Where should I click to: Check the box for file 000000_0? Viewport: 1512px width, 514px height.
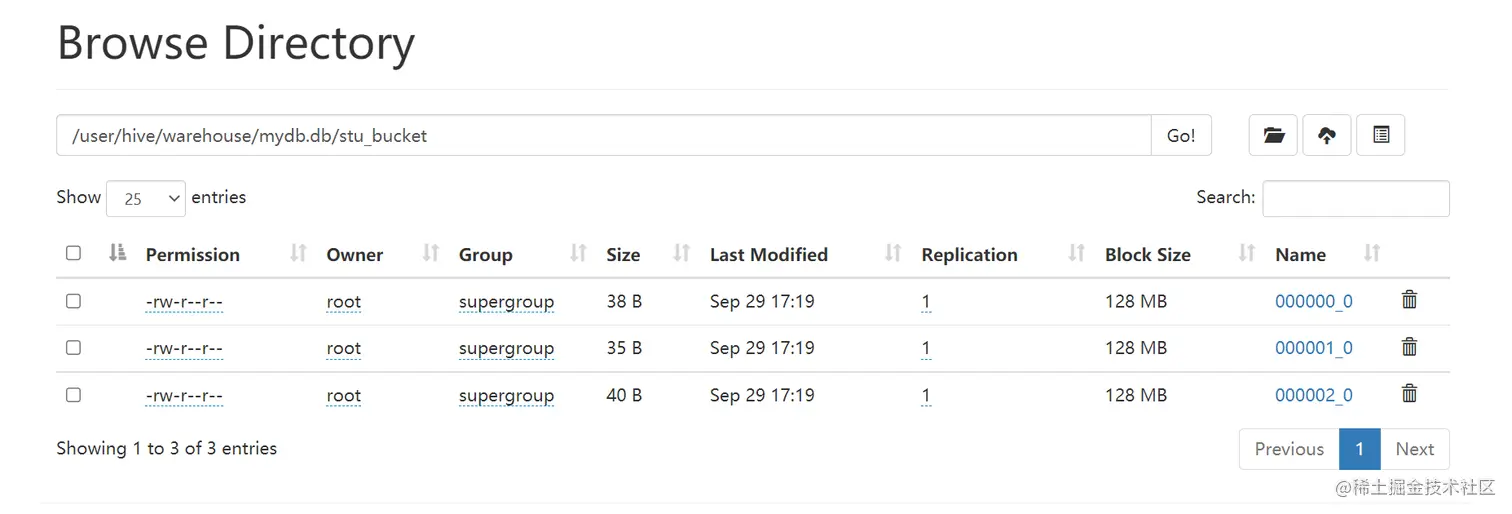(x=73, y=301)
